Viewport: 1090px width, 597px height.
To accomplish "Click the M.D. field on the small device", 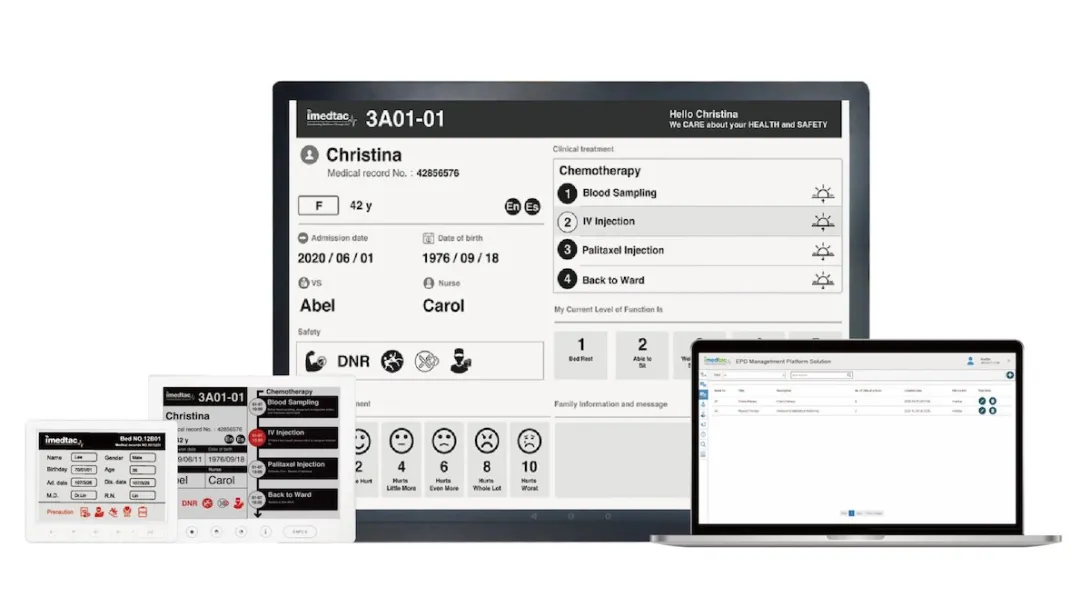I will pyautogui.click(x=84, y=495).
